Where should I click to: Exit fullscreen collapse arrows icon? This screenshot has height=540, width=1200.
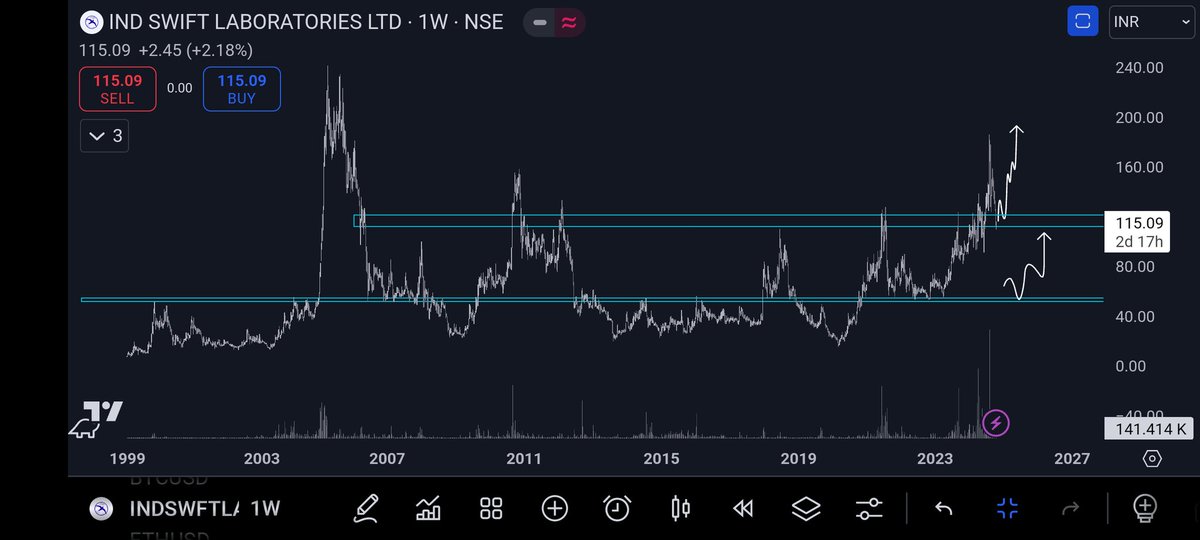(1007, 508)
